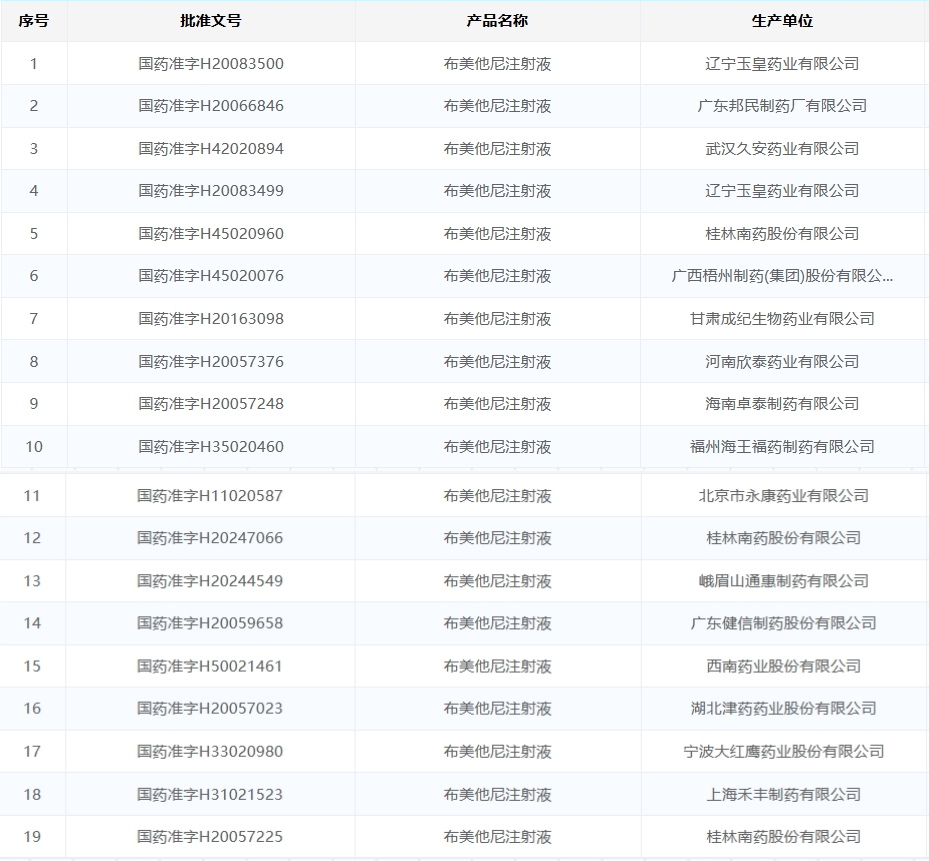
Task: Select approval number 国药准字H33020980
Action: [210, 751]
